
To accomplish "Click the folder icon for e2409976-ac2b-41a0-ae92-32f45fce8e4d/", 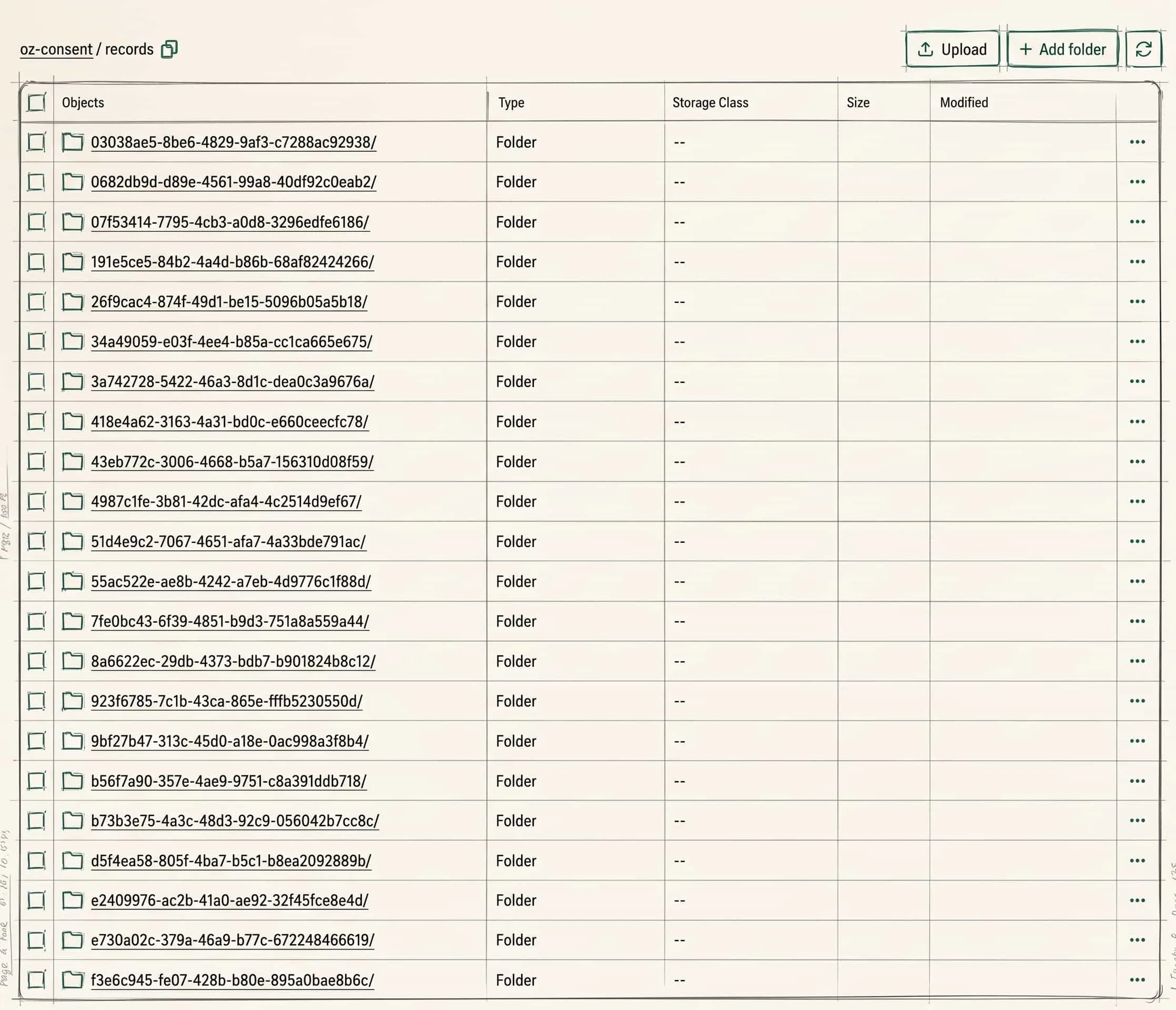I will pos(73,901).
